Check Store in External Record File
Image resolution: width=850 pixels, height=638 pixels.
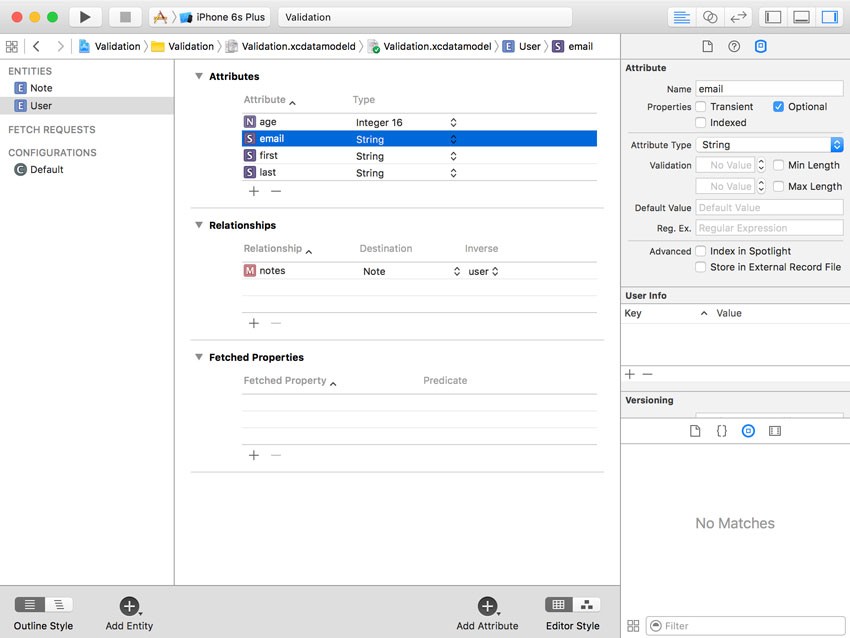click(x=701, y=267)
